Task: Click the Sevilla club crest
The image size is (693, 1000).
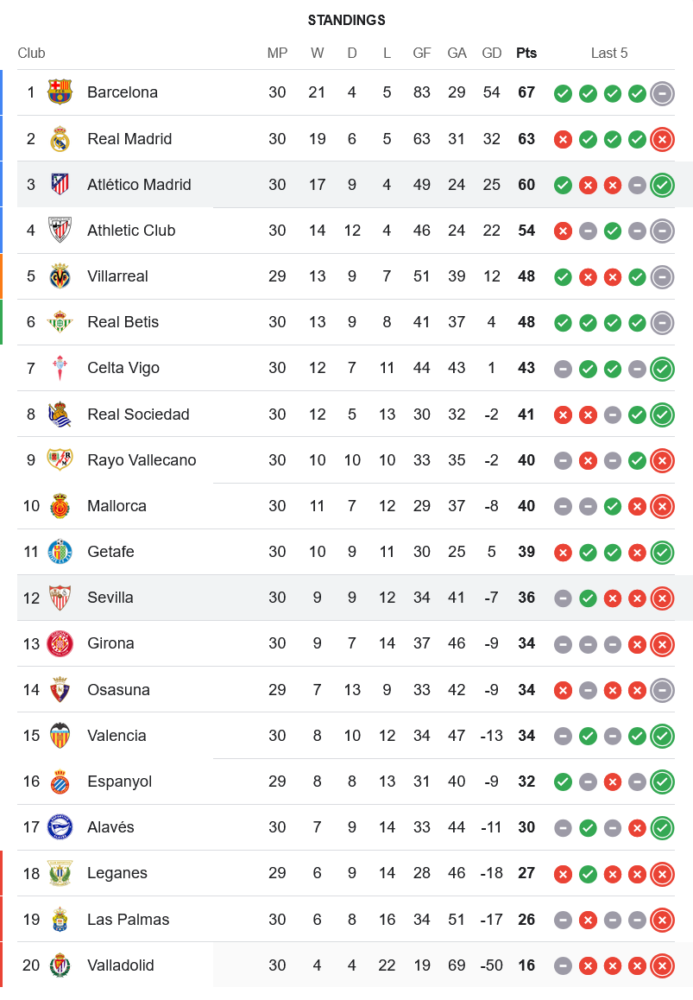Action: point(60,598)
